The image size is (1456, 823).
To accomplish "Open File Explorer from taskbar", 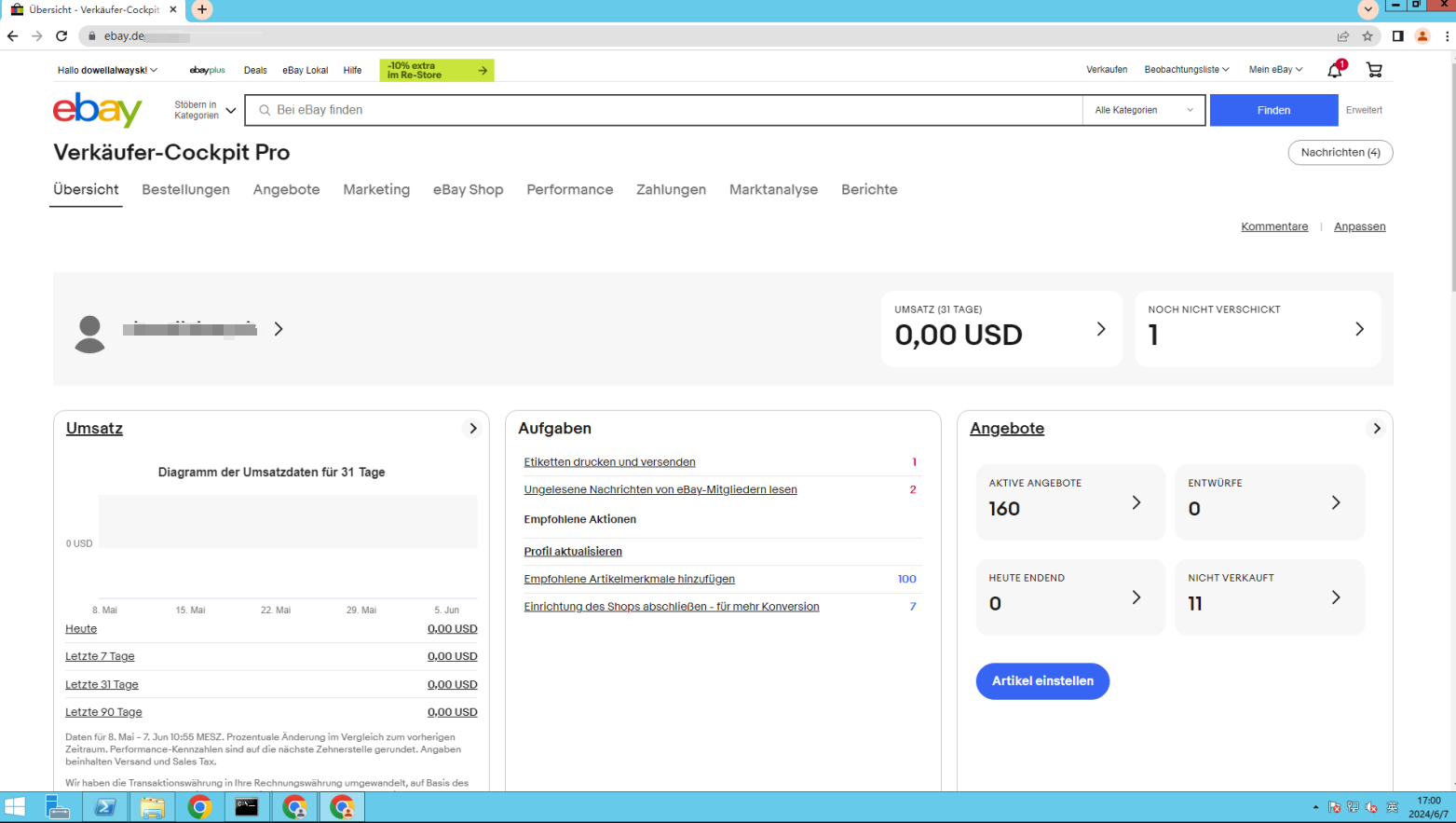I will [152, 807].
